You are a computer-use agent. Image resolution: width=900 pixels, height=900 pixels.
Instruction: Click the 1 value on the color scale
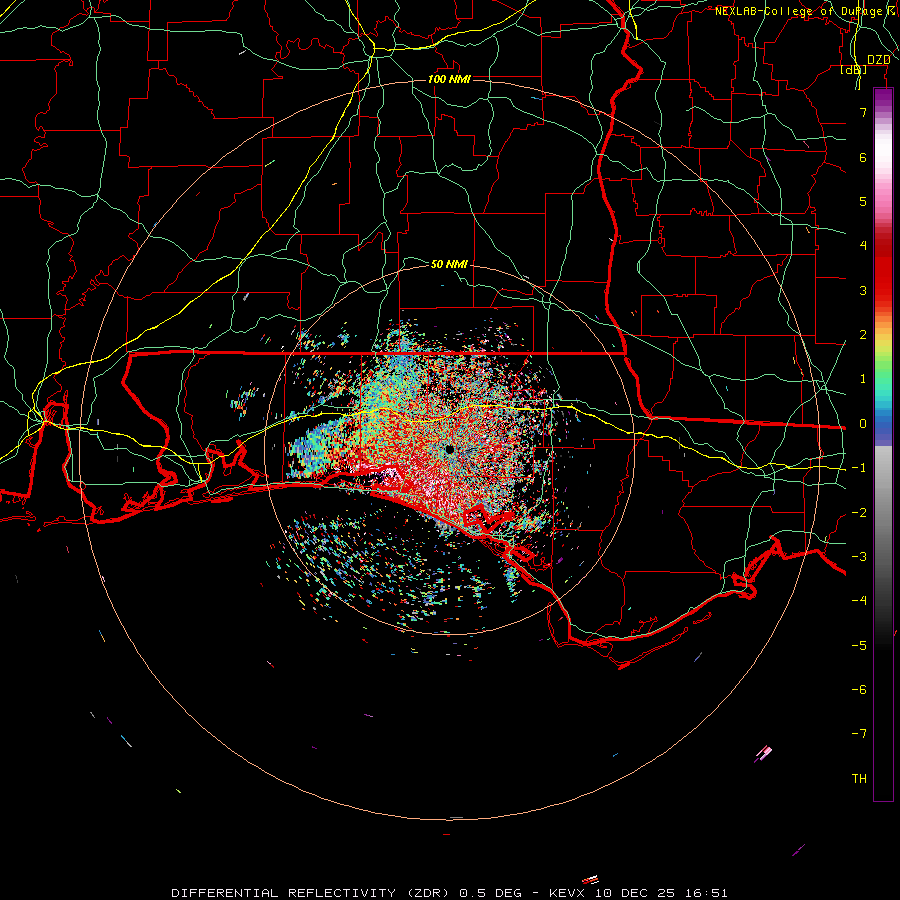click(863, 379)
